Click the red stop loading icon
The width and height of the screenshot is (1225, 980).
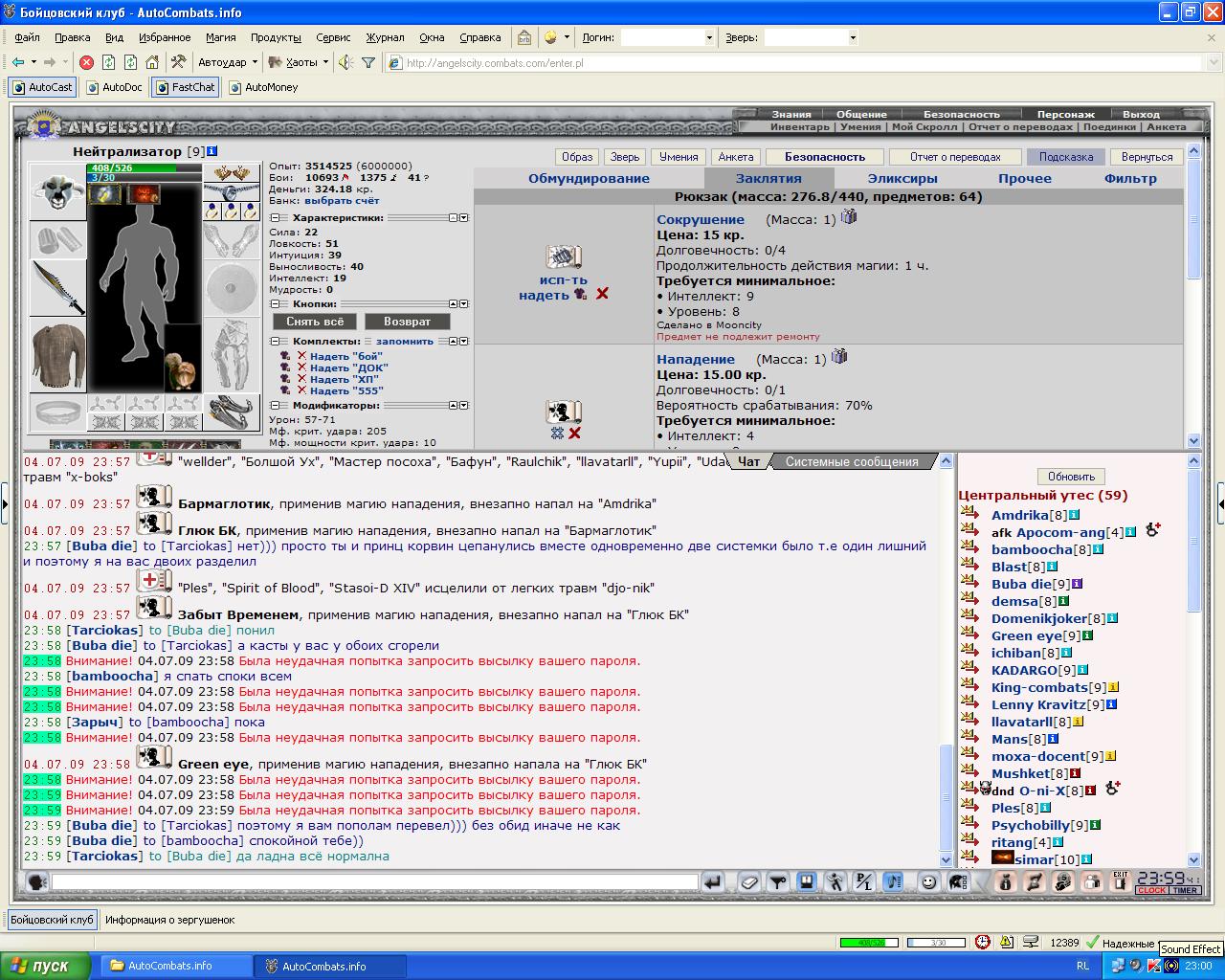[x=86, y=62]
